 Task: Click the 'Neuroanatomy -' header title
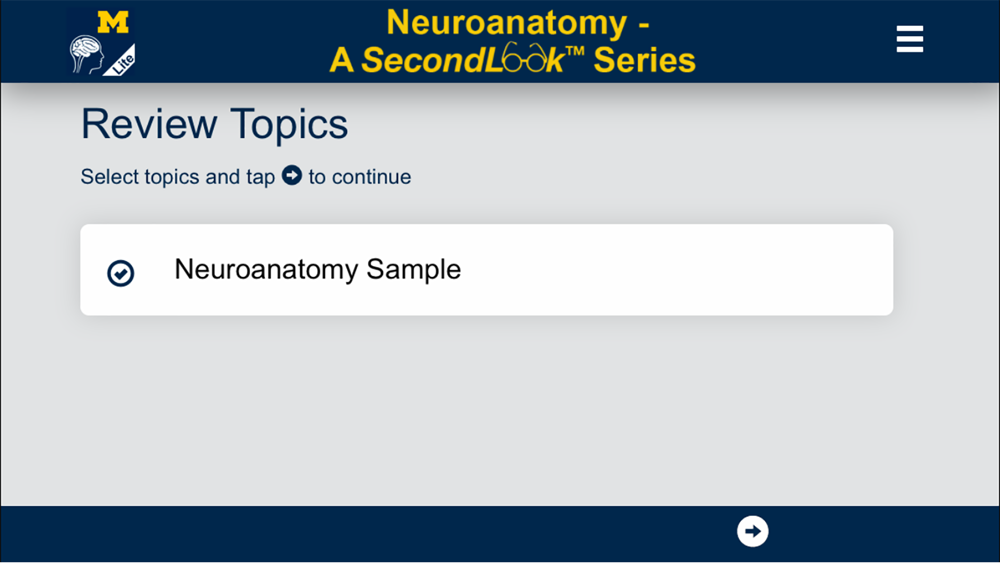point(518,22)
